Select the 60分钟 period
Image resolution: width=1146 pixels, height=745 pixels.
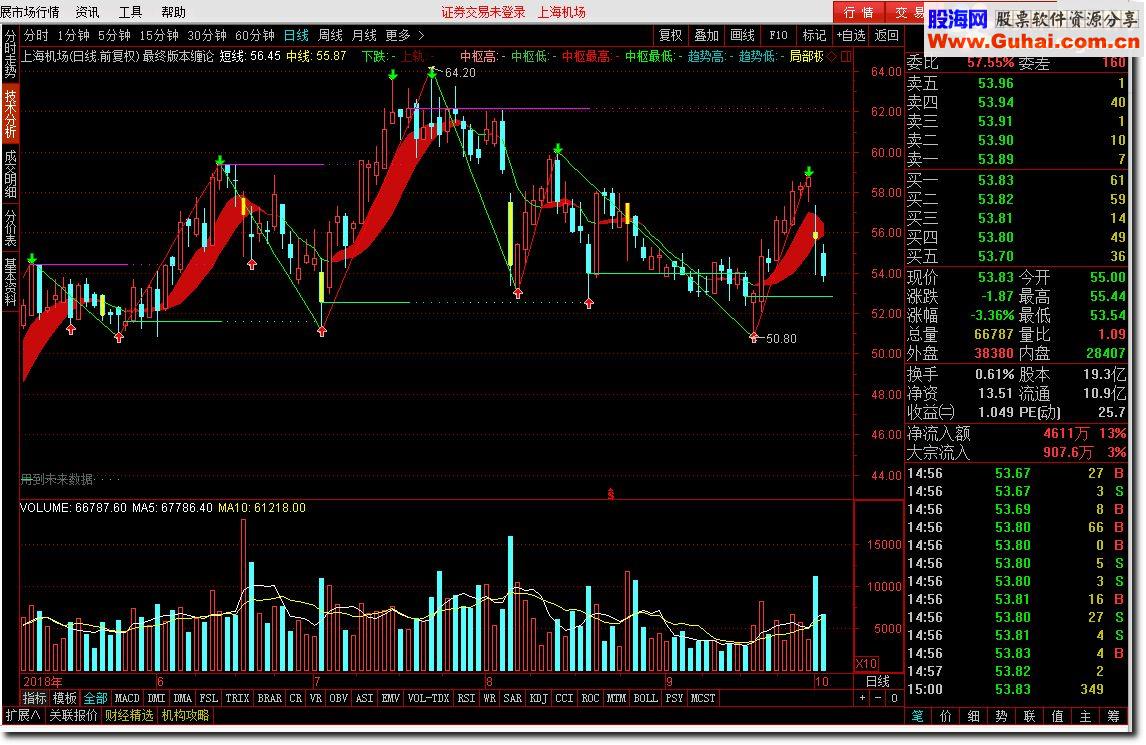tap(254, 35)
